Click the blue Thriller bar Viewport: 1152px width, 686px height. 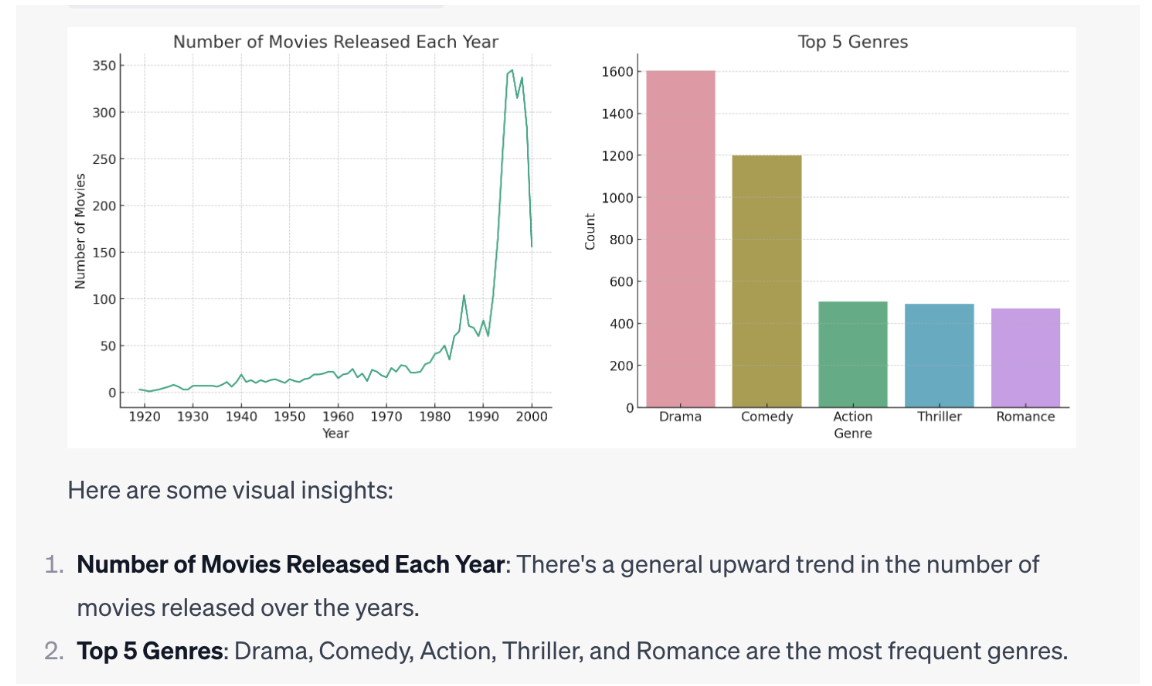click(939, 355)
